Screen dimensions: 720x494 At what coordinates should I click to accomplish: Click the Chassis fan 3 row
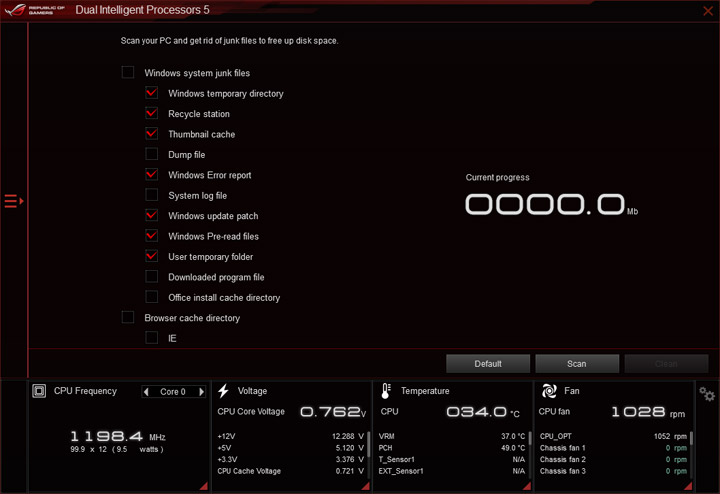(x=613, y=471)
